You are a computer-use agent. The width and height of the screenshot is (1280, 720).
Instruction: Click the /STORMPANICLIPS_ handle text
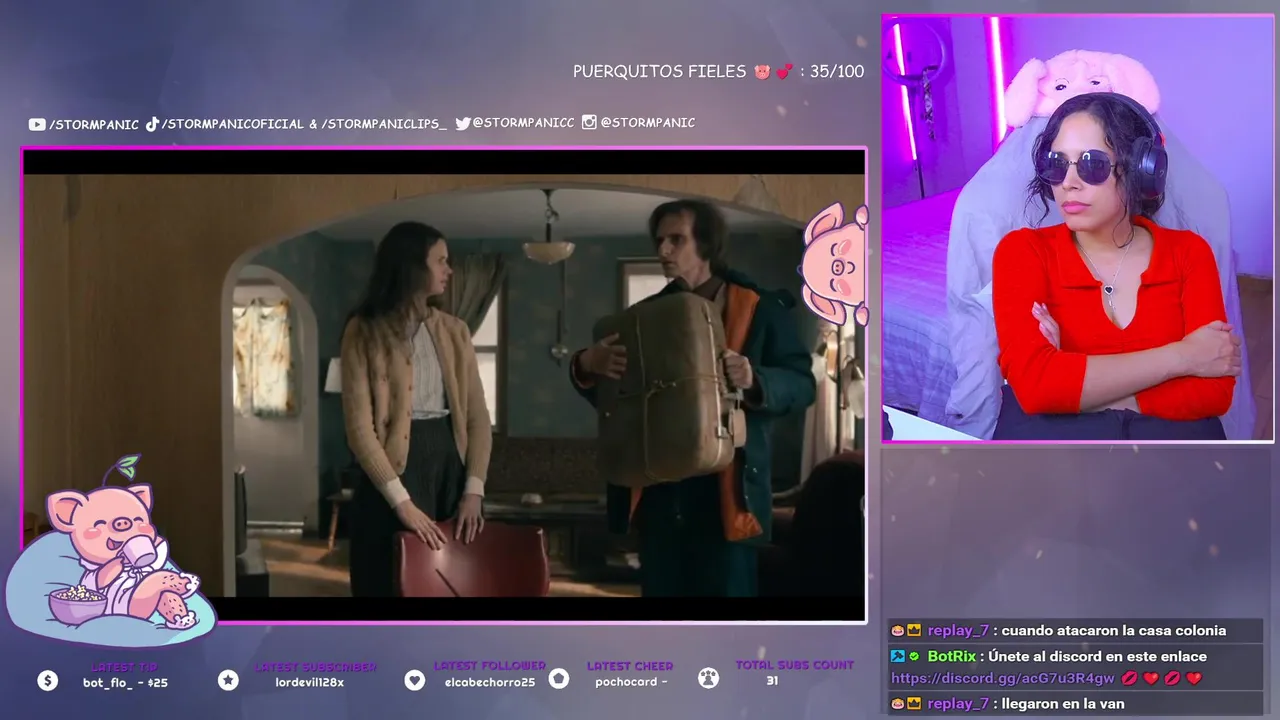coord(384,124)
